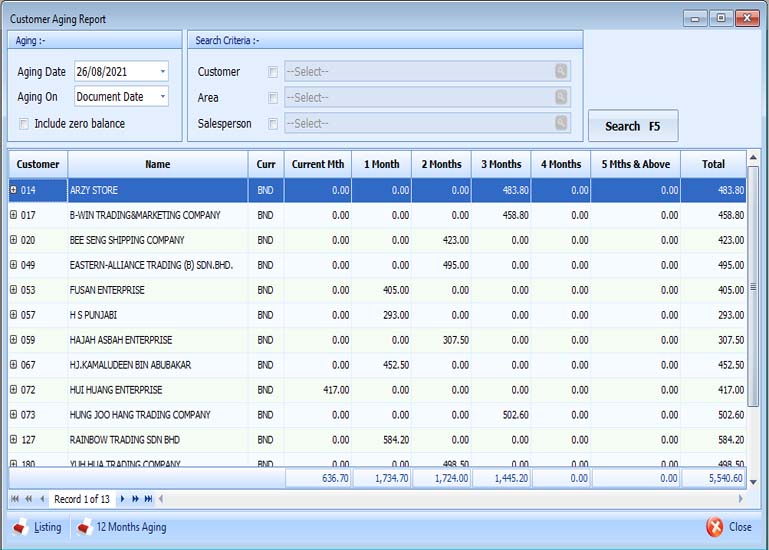Select H S PUNJABI name cell

158,315
